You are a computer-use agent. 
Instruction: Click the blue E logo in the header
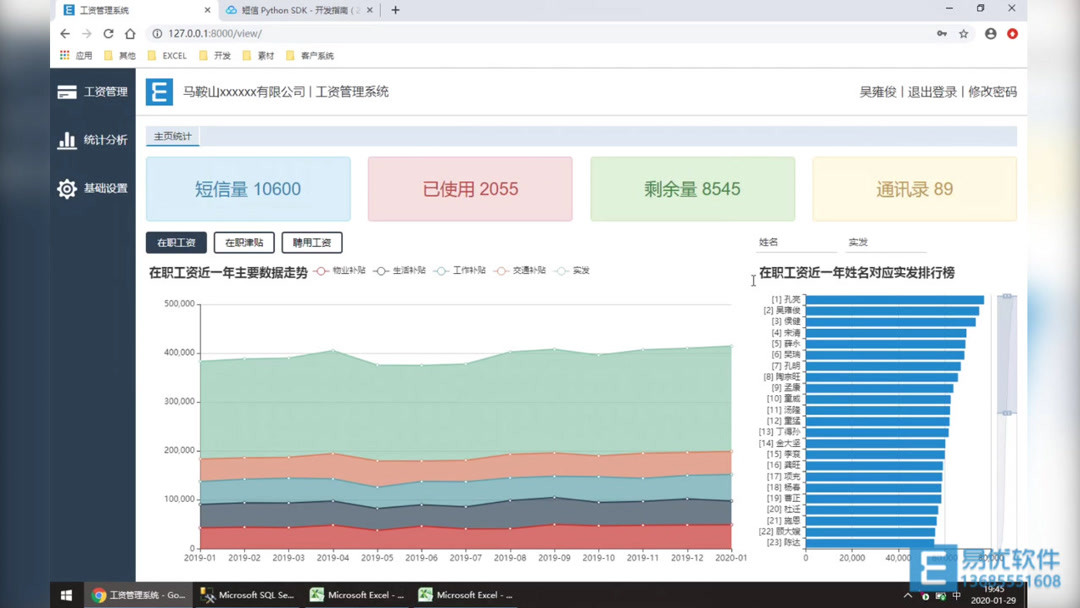click(158, 92)
